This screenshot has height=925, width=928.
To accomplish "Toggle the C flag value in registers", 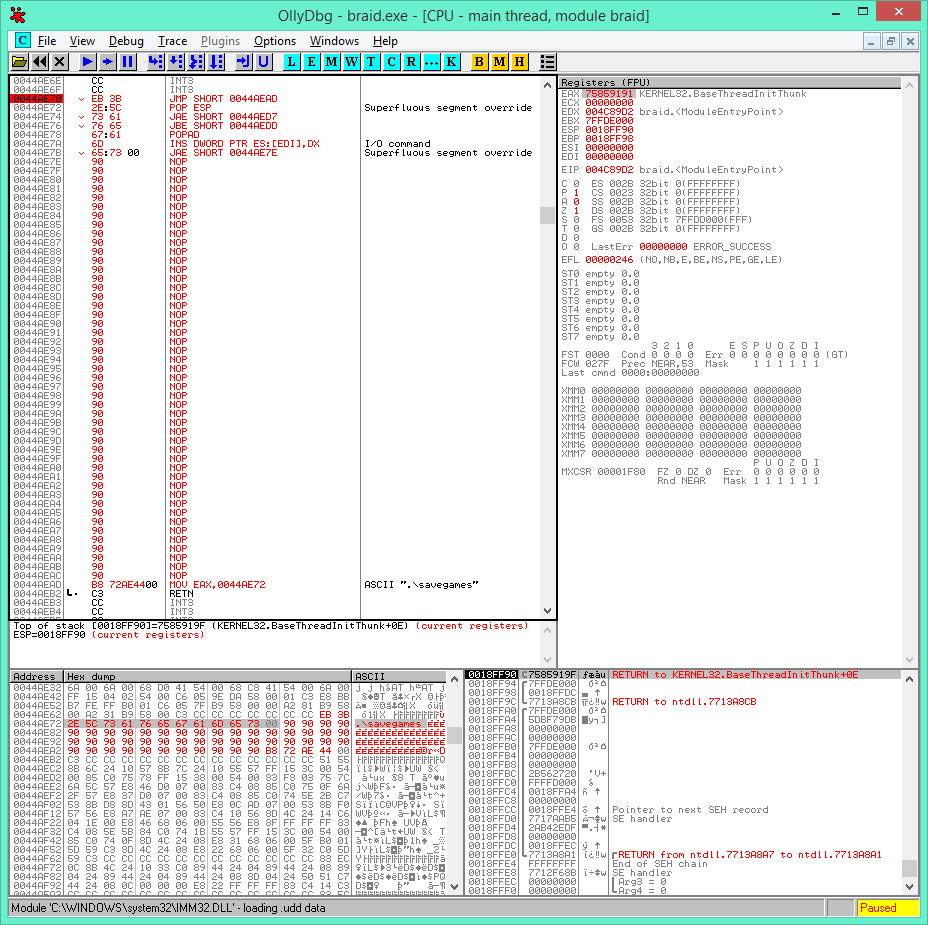I will pos(576,183).
